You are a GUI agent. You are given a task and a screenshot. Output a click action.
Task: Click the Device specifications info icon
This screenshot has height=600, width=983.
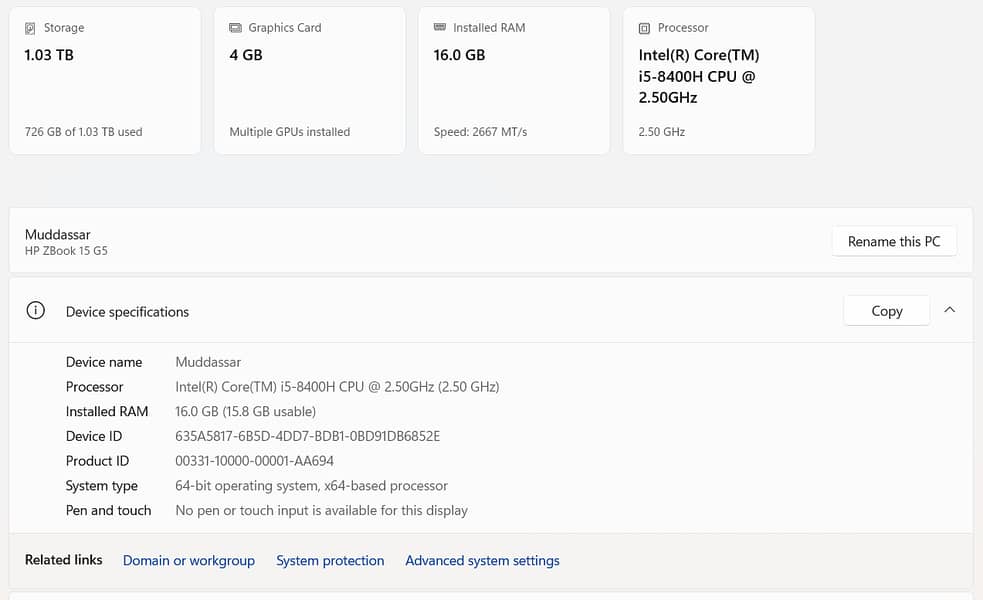(36, 310)
